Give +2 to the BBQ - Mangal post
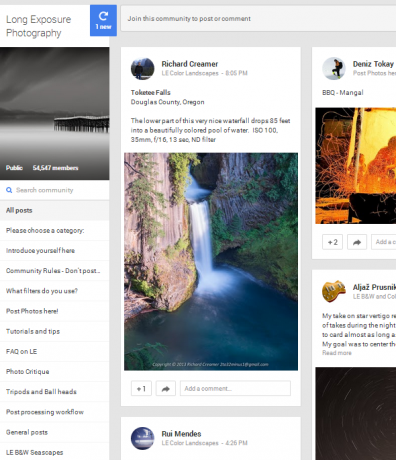 click(x=332, y=242)
